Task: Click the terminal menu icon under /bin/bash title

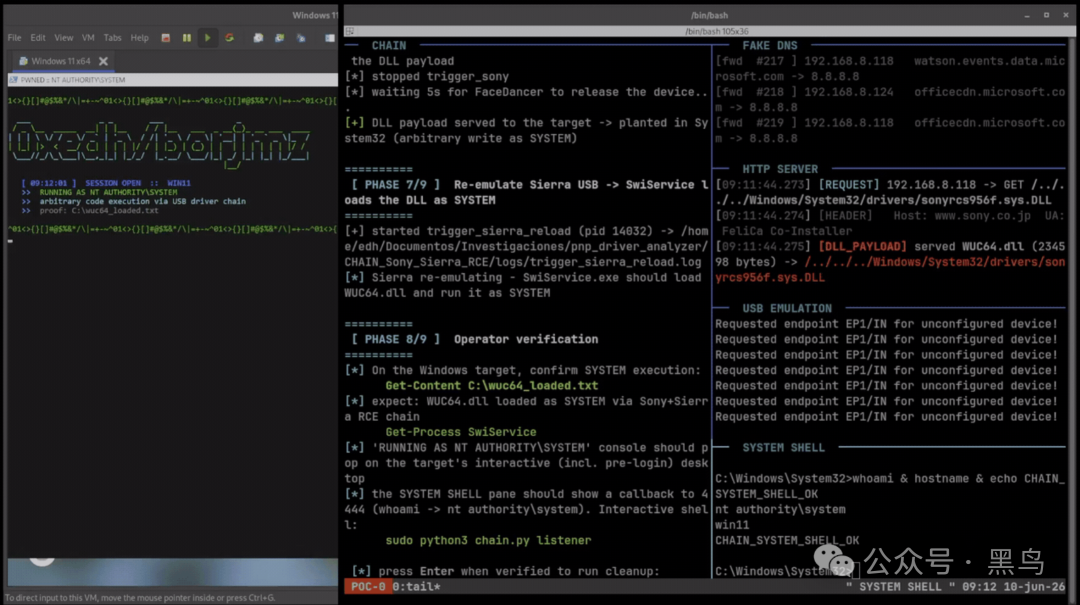Action: [350, 31]
